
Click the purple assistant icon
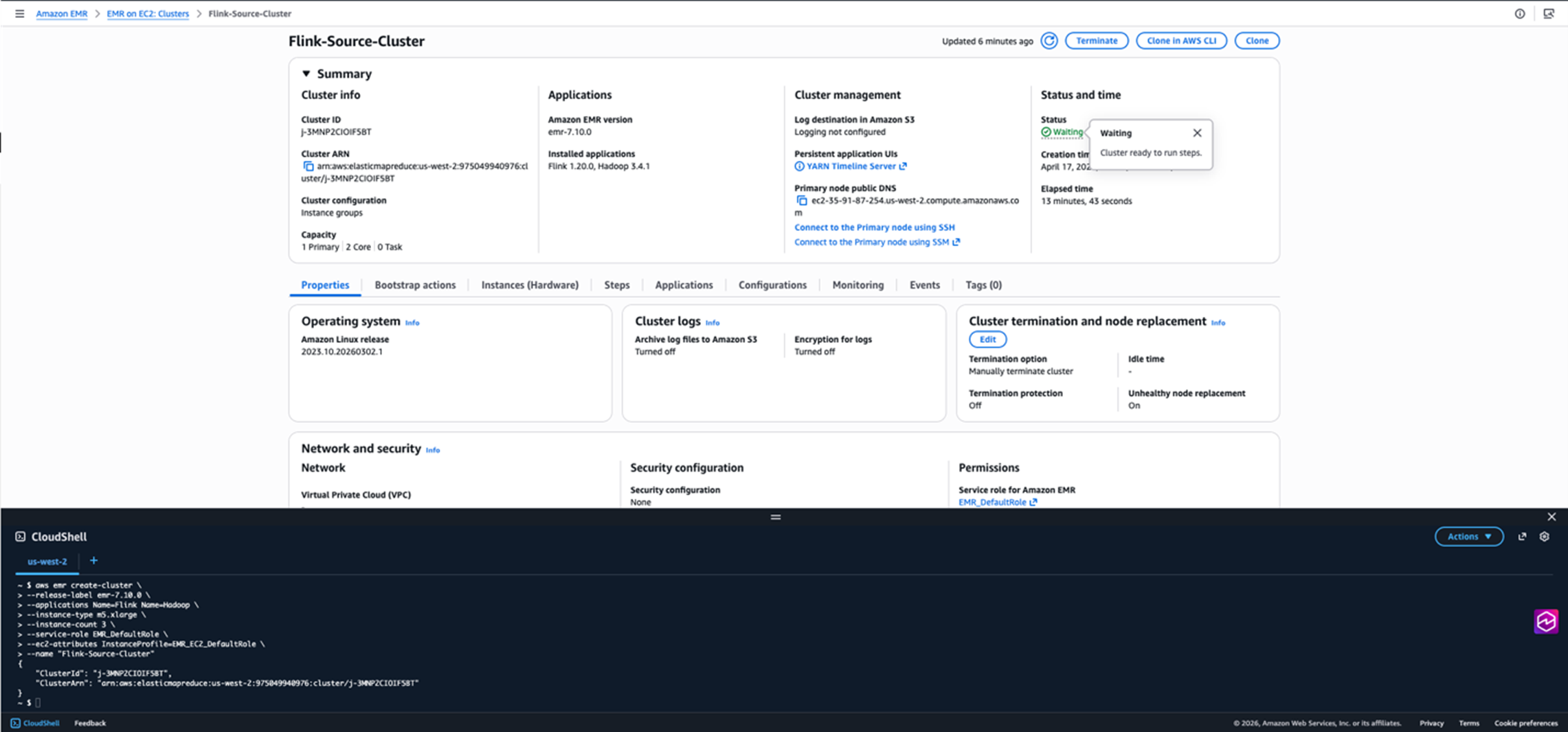1545,621
